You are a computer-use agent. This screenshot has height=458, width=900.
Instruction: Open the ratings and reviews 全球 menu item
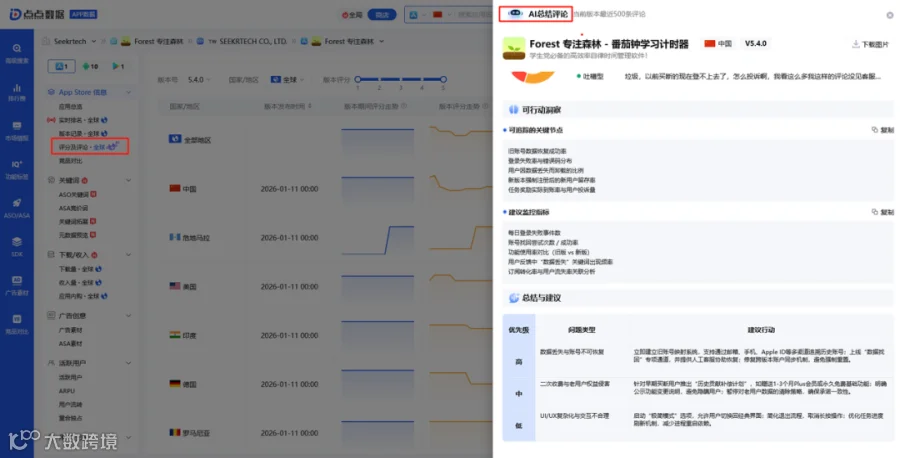89,147
